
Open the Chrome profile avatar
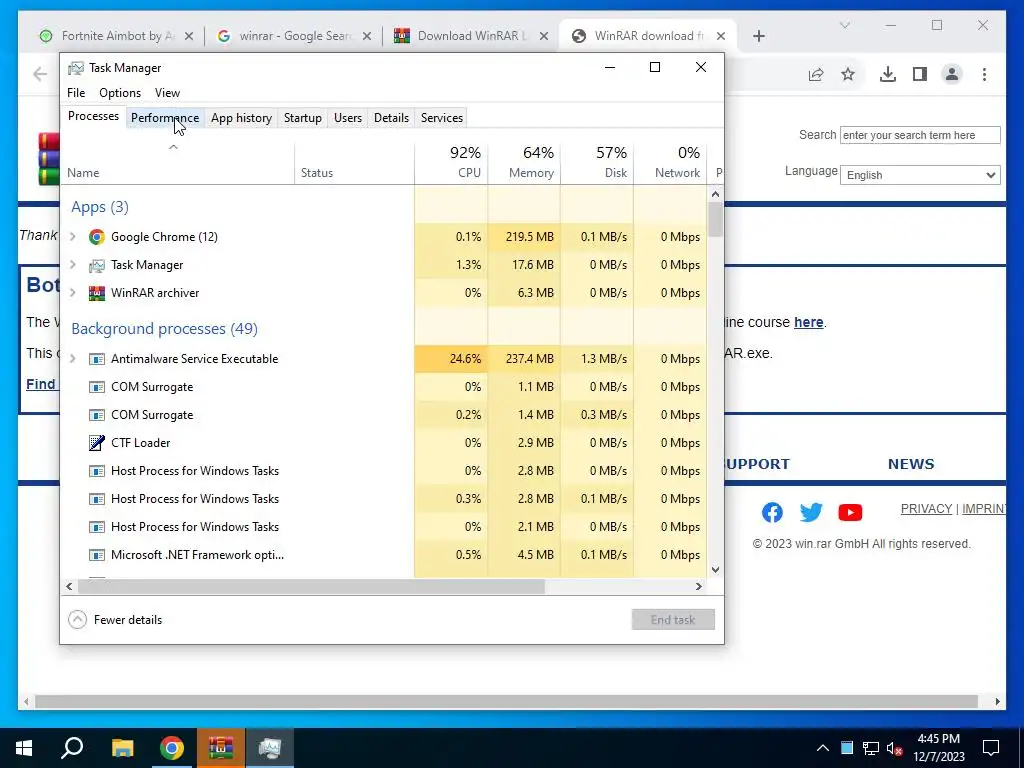click(952, 74)
